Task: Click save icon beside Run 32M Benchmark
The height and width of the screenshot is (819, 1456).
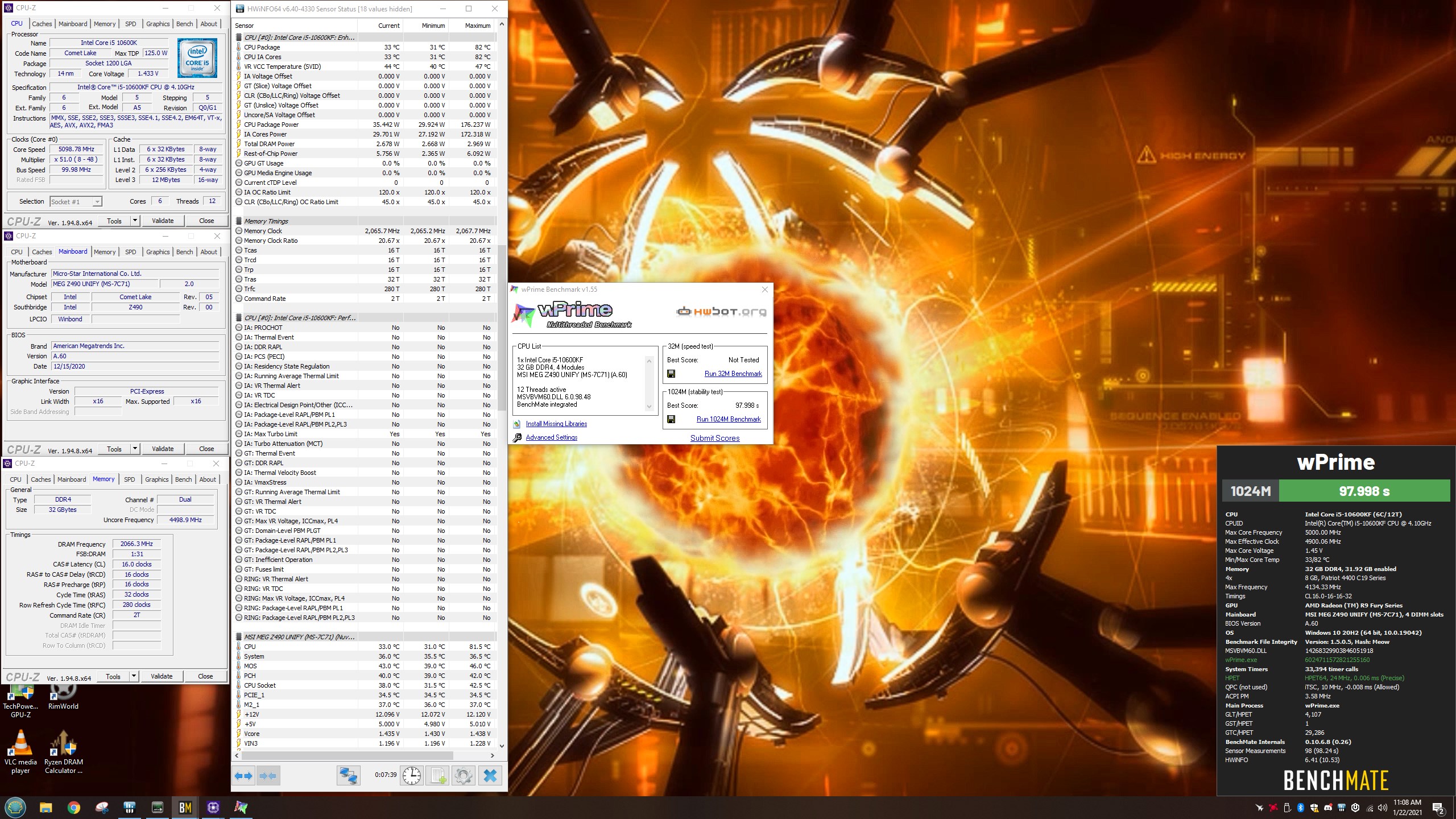Action: pyautogui.click(x=671, y=374)
